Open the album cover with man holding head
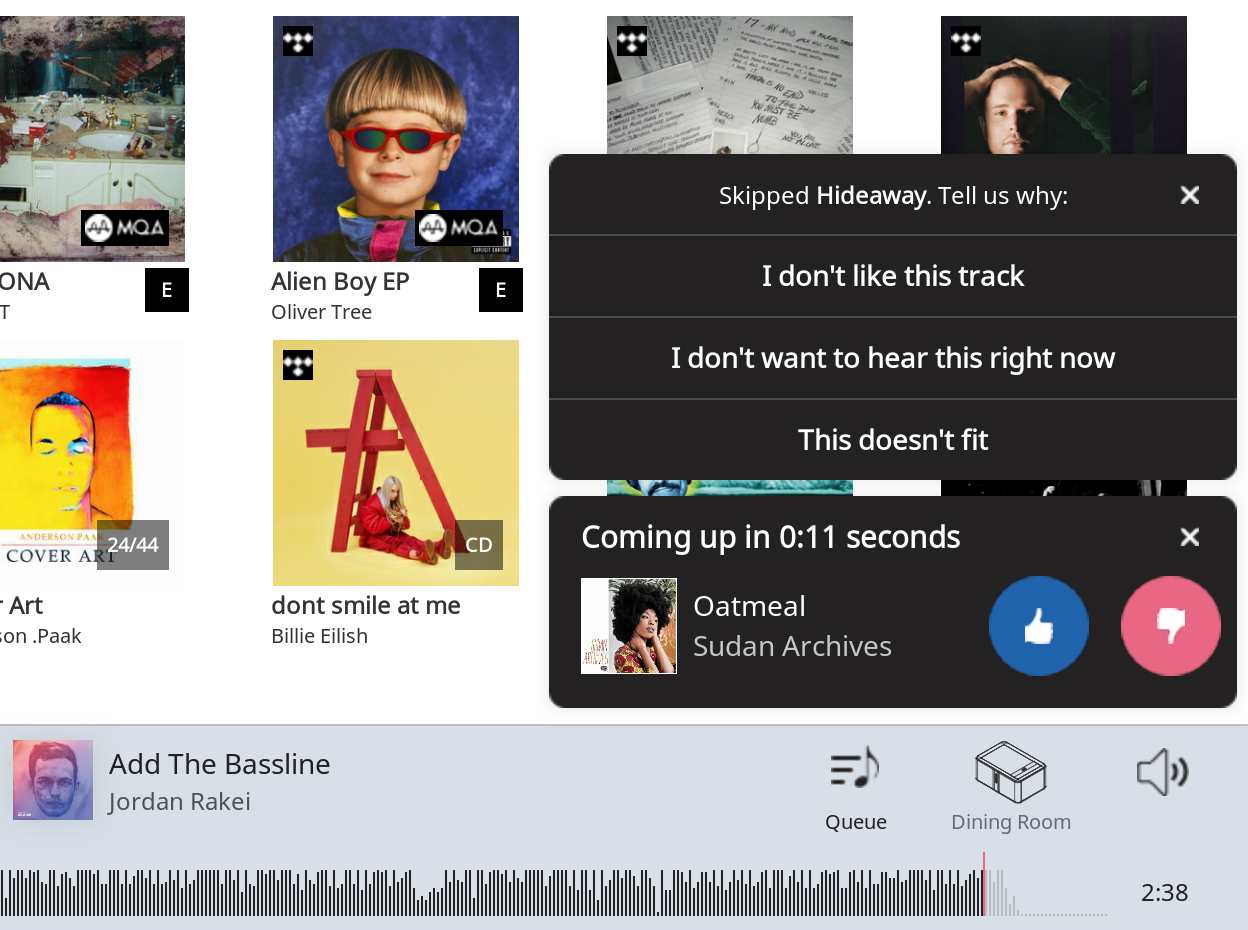Viewport: 1248px width, 930px height. (x=1064, y=85)
